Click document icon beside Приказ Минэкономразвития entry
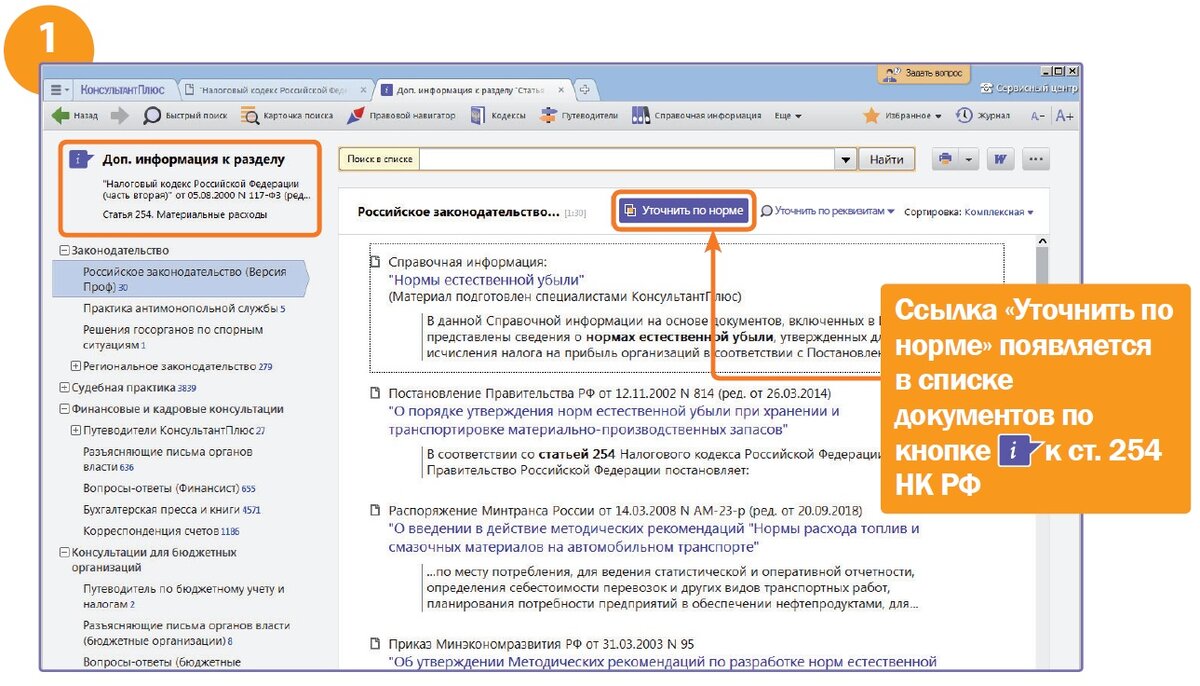 tap(376, 644)
